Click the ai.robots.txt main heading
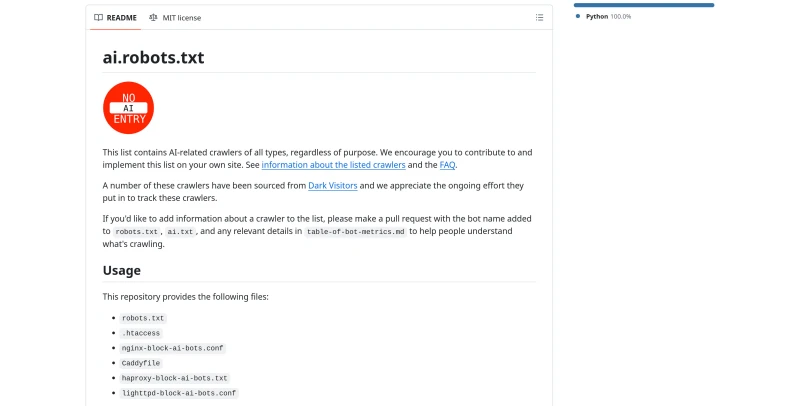Viewport: 800px width, 406px height. coord(154,57)
